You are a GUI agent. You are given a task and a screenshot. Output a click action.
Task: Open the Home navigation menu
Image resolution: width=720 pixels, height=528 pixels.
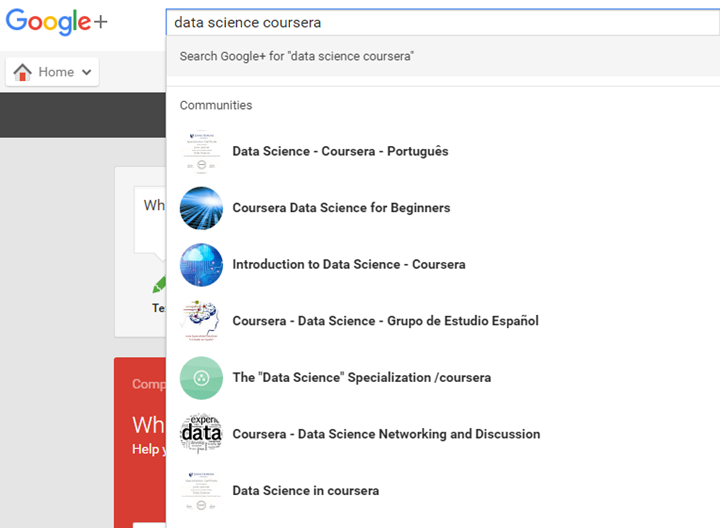click(52, 72)
